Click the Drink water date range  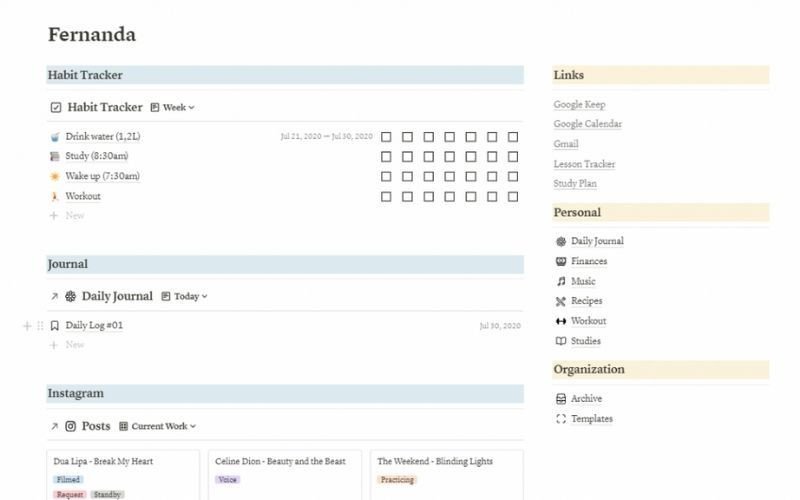pos(327,137)
